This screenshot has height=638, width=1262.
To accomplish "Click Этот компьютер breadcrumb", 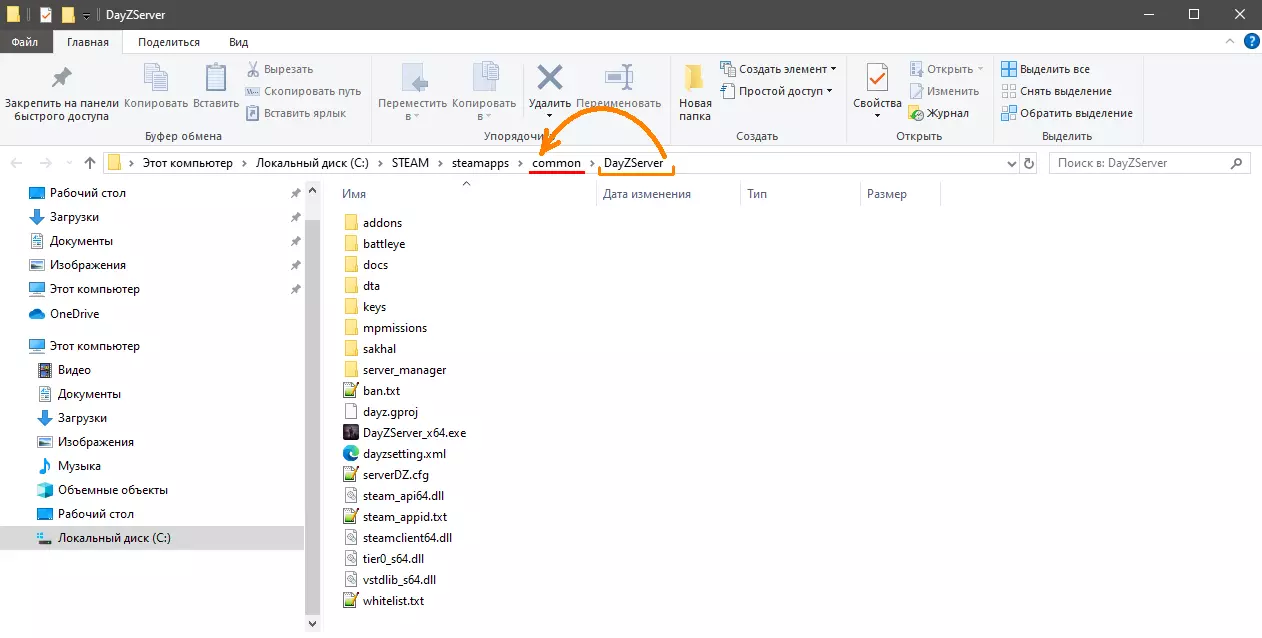I will [x=186, y=163].
